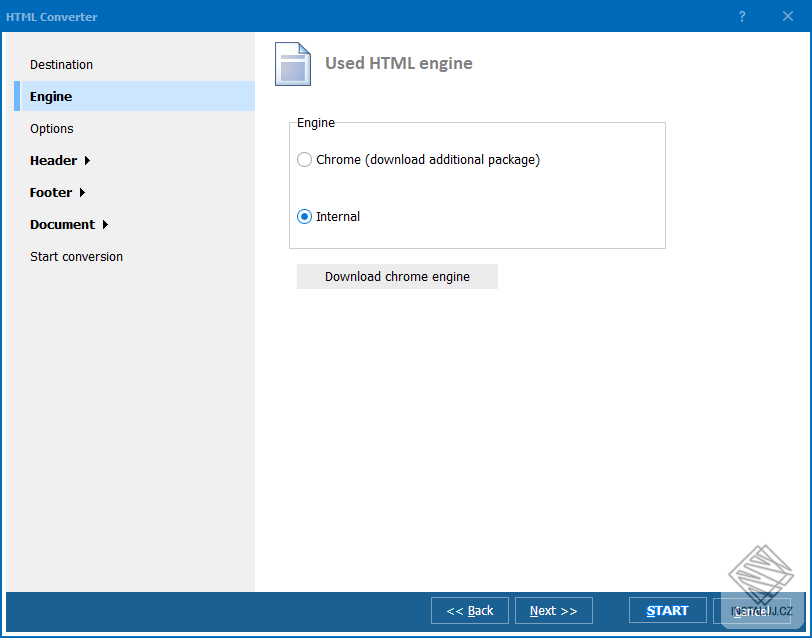Click the HTML document page icon
Image resolution: width=812 pixels, height=638 pixels.
pos(292,63)
